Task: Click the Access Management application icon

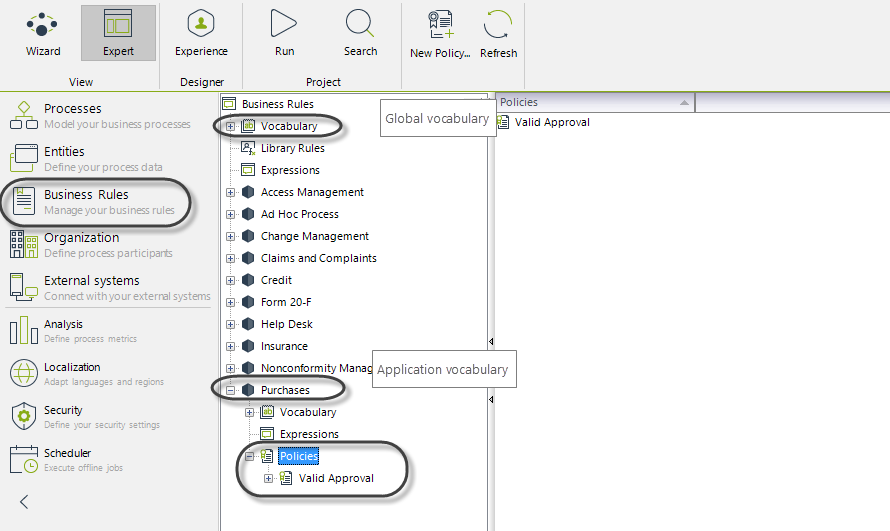Action: coord(248,192)
